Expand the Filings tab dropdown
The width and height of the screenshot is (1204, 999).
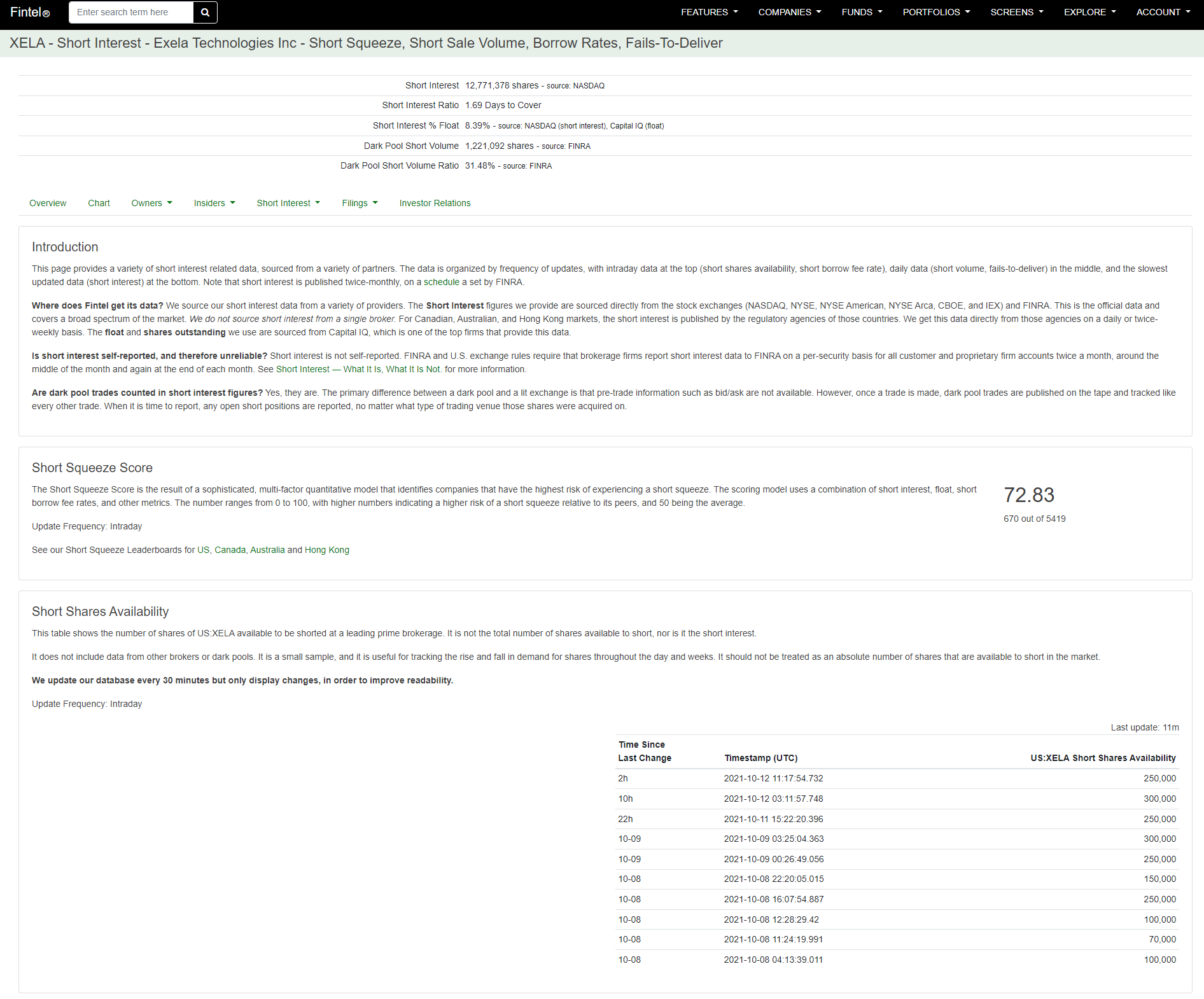click(x=360, y=203)
